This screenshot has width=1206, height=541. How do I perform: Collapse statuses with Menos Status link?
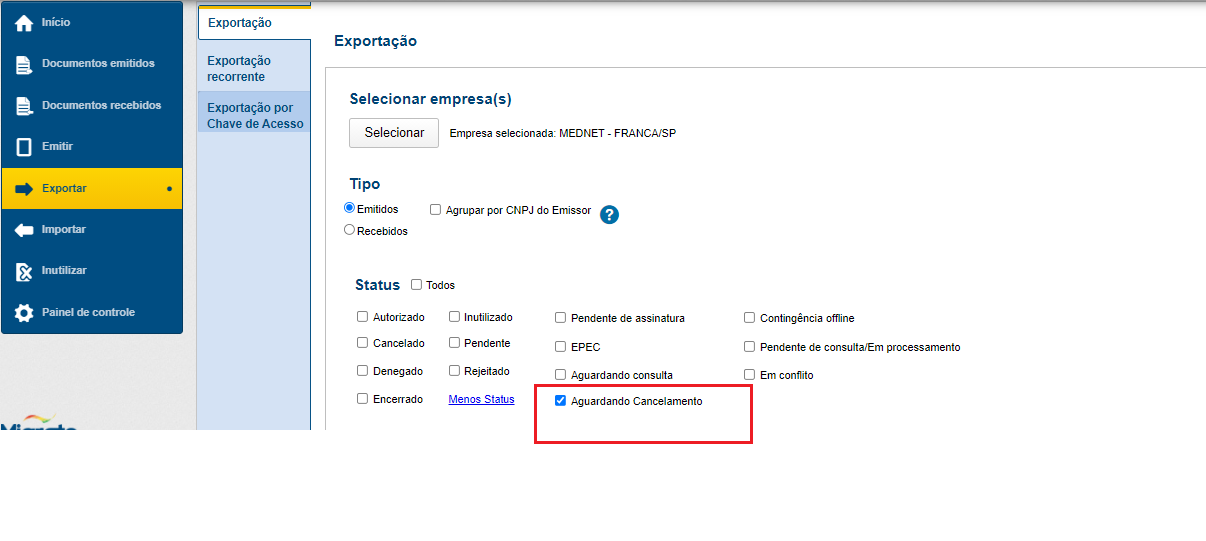[481, 399]
